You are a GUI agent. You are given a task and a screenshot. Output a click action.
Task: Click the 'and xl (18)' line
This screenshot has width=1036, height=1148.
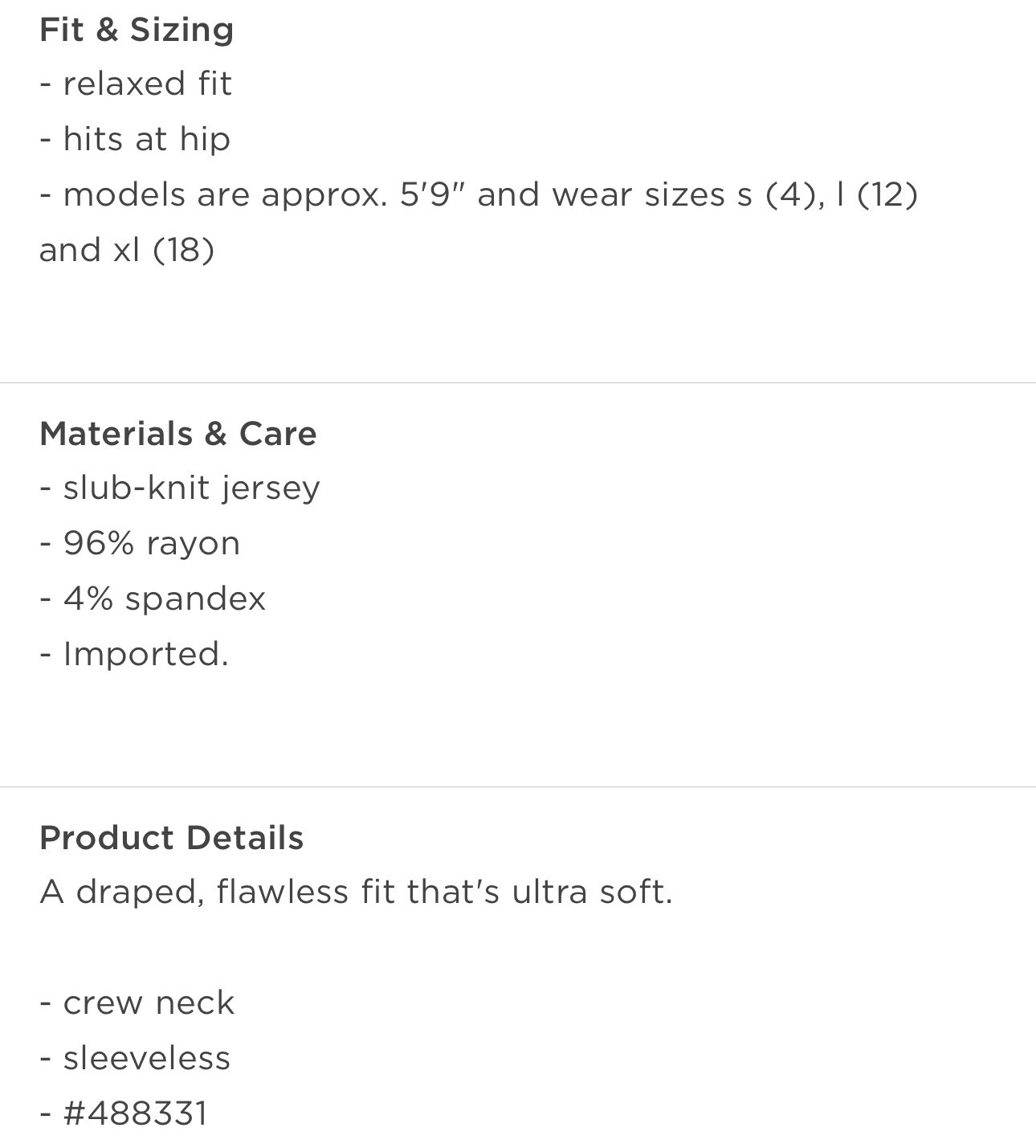[x=127, y=250]
